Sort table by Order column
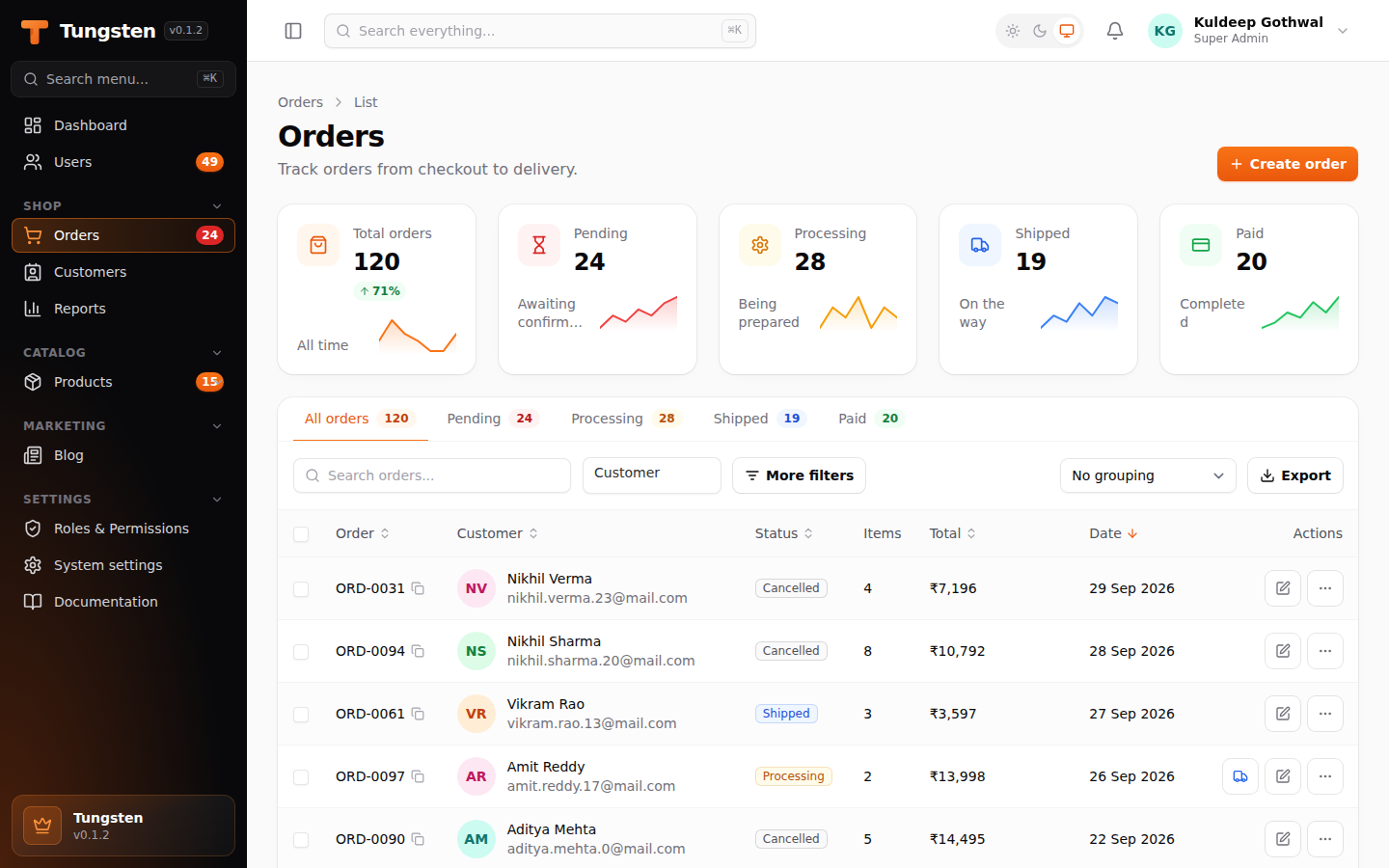Image resolution: width=1389 pixels, height=868 pixels. click(x=363, y=533)
